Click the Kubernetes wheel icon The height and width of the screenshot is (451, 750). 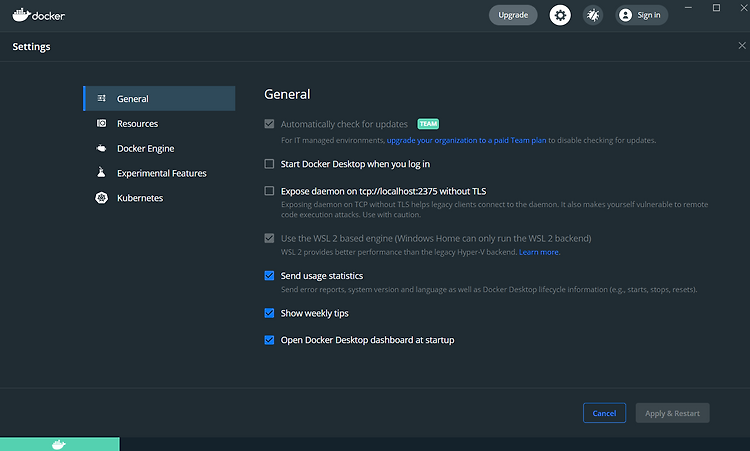tap(101, 198)
